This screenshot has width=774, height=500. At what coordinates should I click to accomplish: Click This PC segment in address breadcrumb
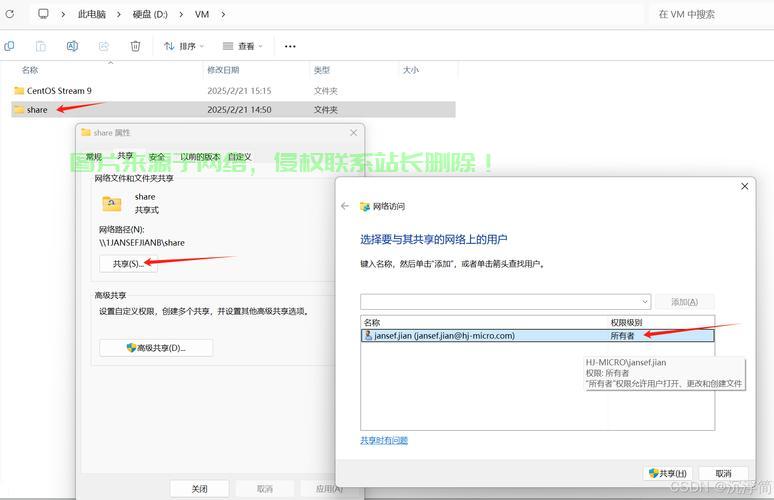92,14
